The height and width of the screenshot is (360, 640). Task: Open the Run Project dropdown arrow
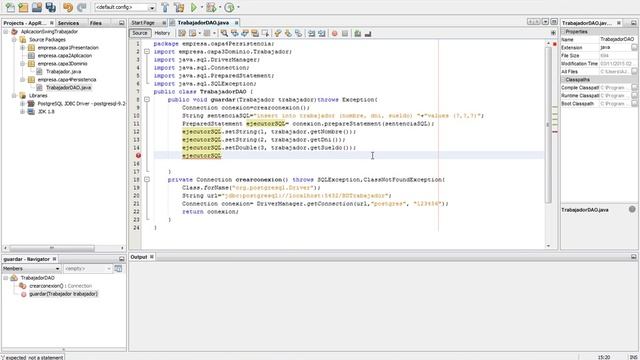click(x=202, y=7)
